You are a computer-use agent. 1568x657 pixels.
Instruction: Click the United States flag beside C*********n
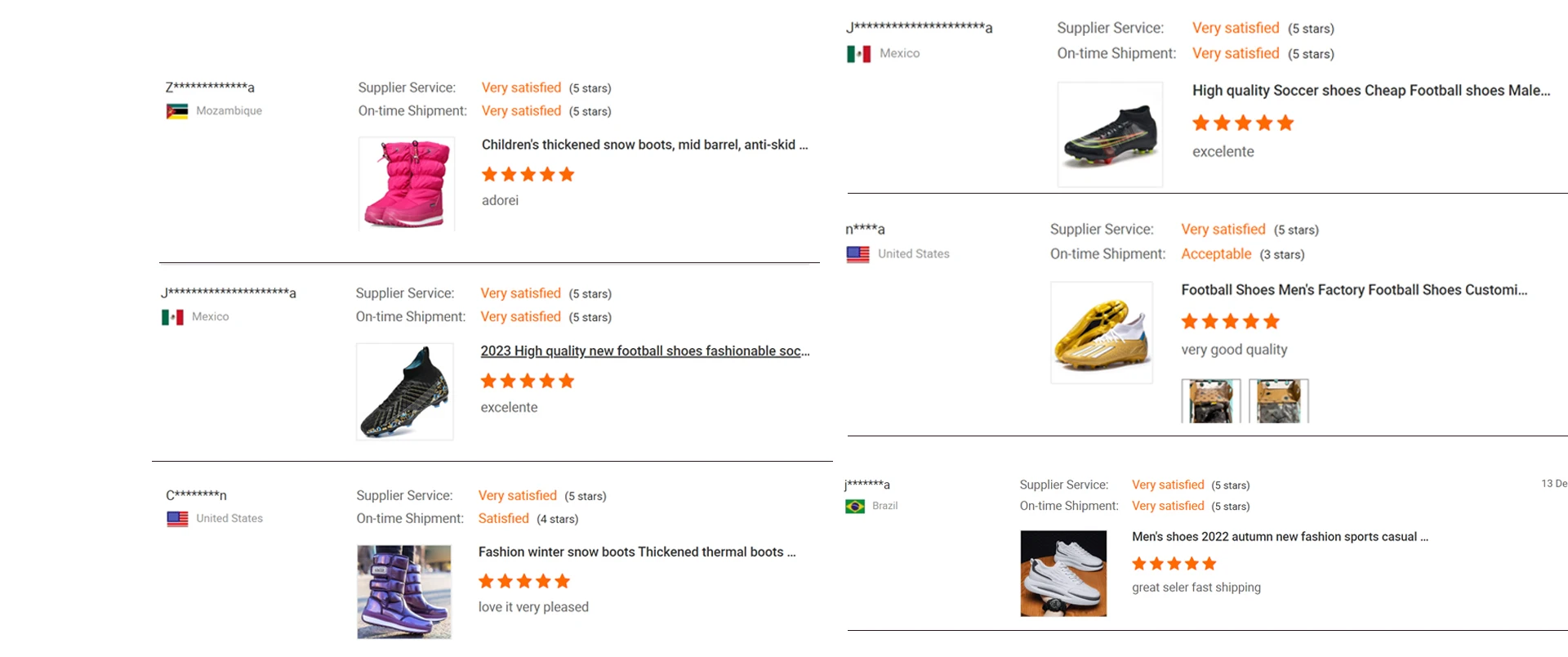pyautogui.click(x=177, y=519)
